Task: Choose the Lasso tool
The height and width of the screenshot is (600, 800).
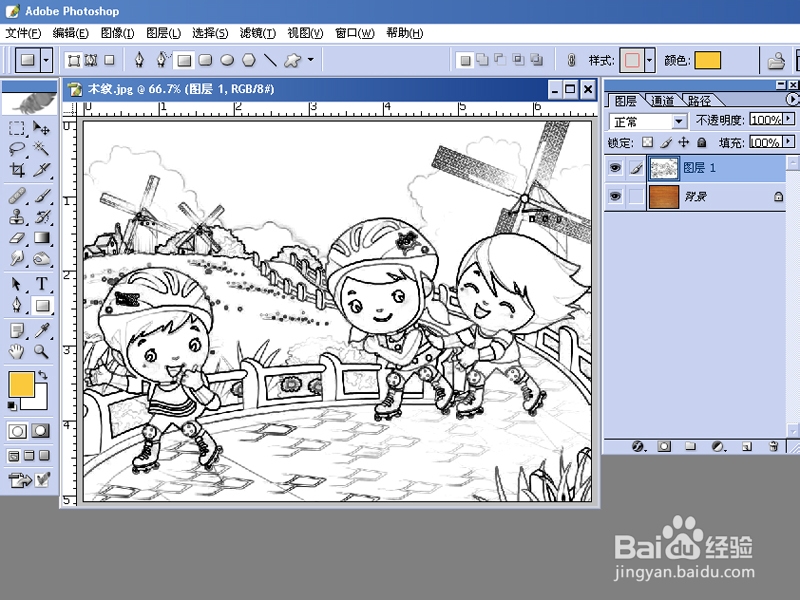Action: tap(17, 148)
